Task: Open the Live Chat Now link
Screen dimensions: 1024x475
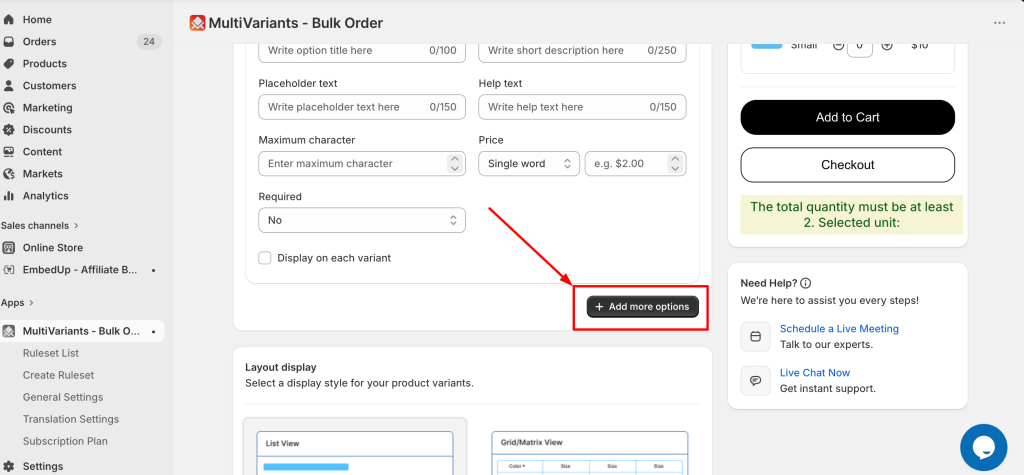Action: coord(815,372)
